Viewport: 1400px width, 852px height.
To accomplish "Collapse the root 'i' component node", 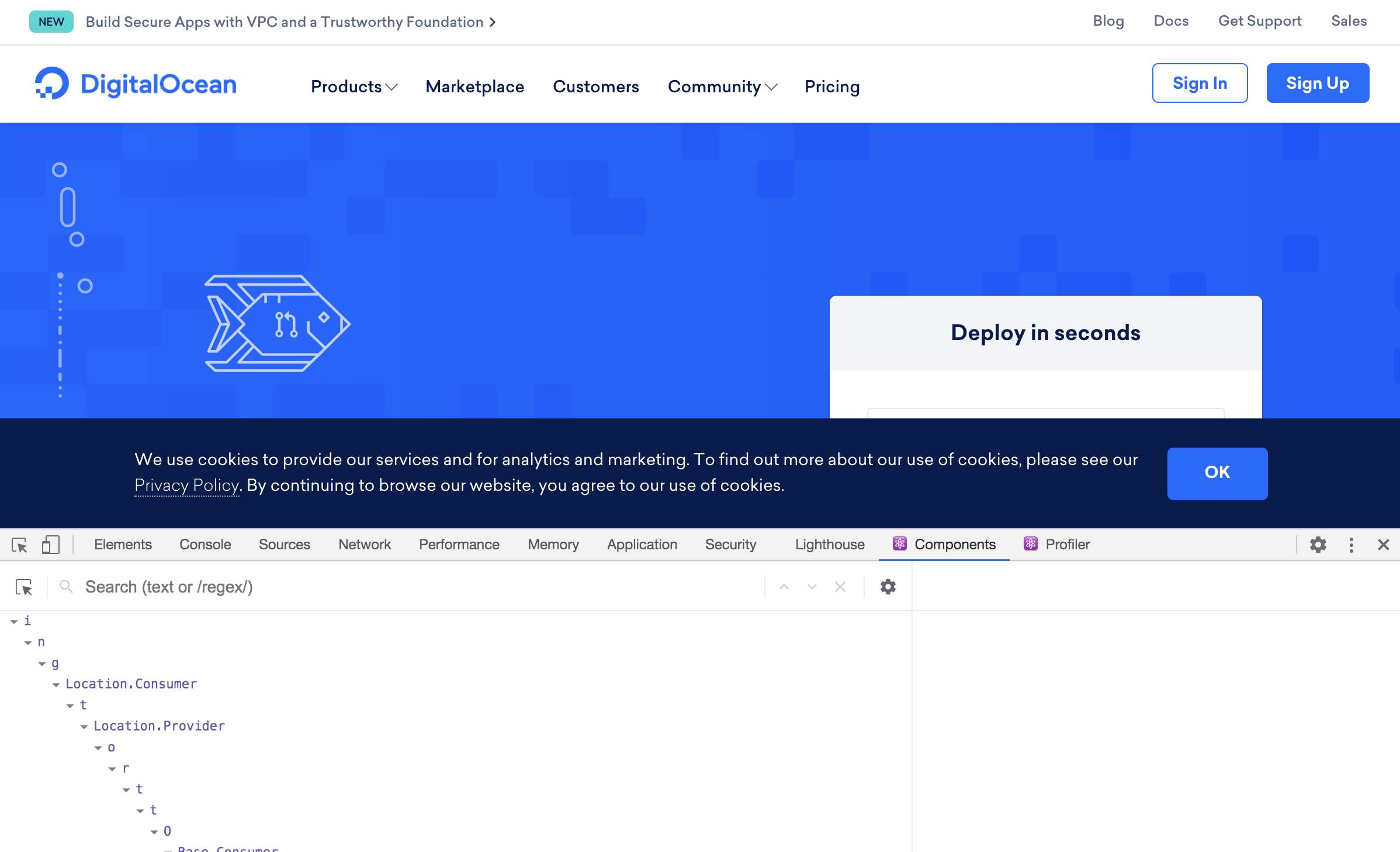I will [14, 621].
